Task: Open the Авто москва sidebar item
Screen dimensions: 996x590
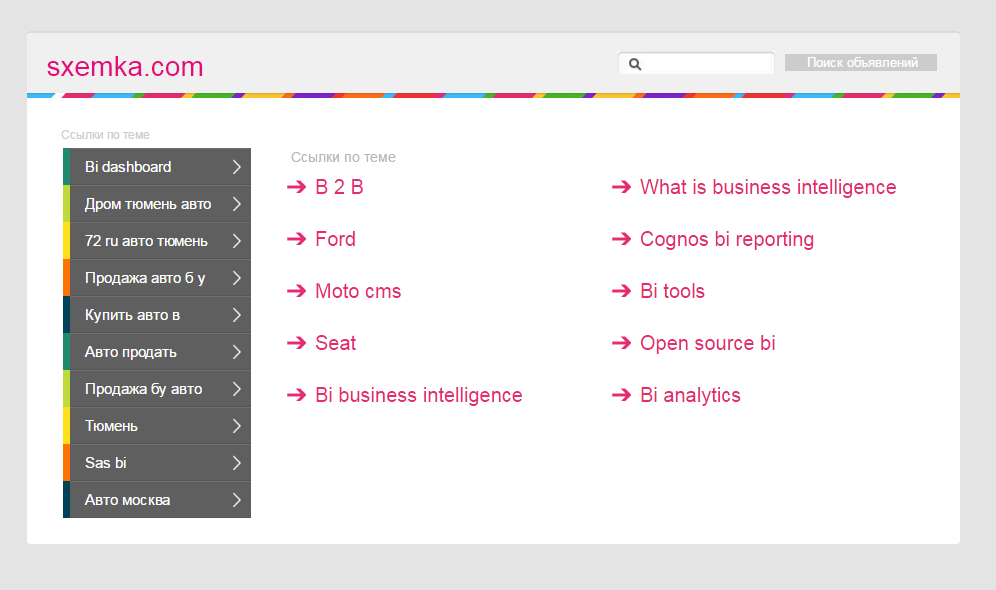Action: (x=128, y=500)
